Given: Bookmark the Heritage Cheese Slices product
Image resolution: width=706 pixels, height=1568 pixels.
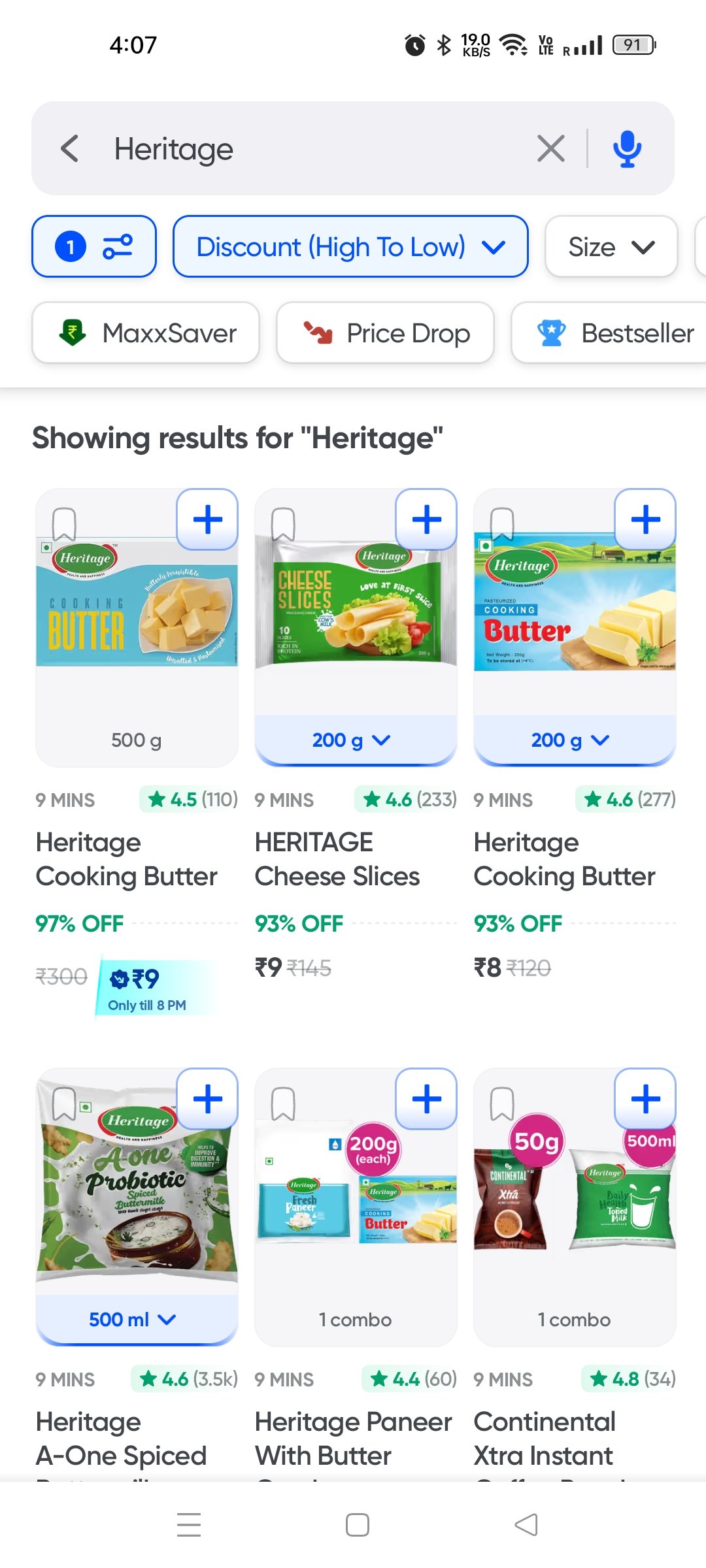Looking at the screenshot, I should click(x=283, y=524).
